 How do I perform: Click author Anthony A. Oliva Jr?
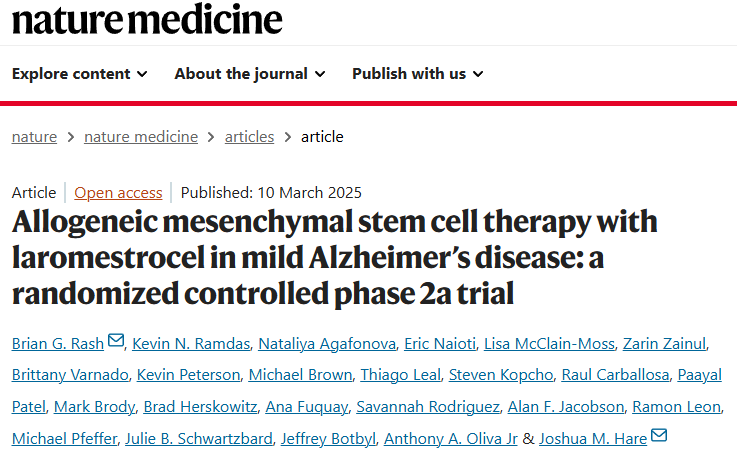450,438
